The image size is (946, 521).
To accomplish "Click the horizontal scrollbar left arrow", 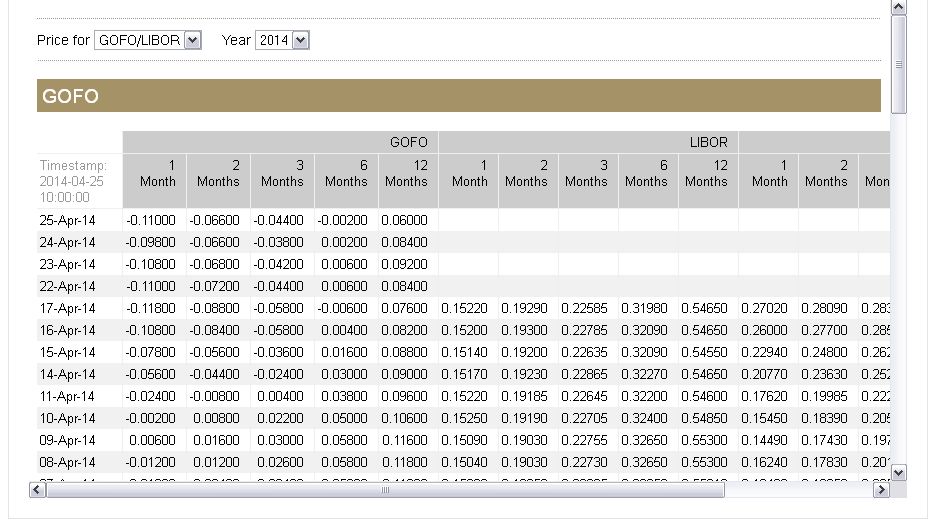I will (37, 490).
